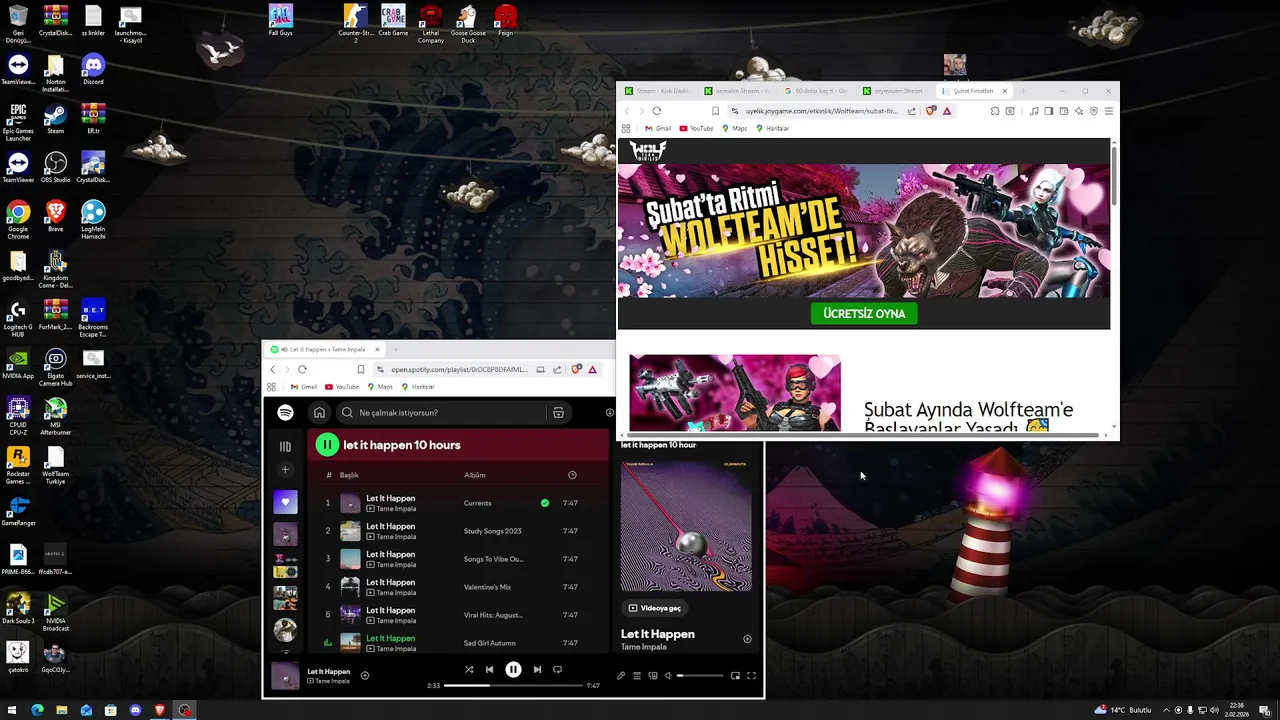Mute Spotify volume speaker icon

(669, 676)
